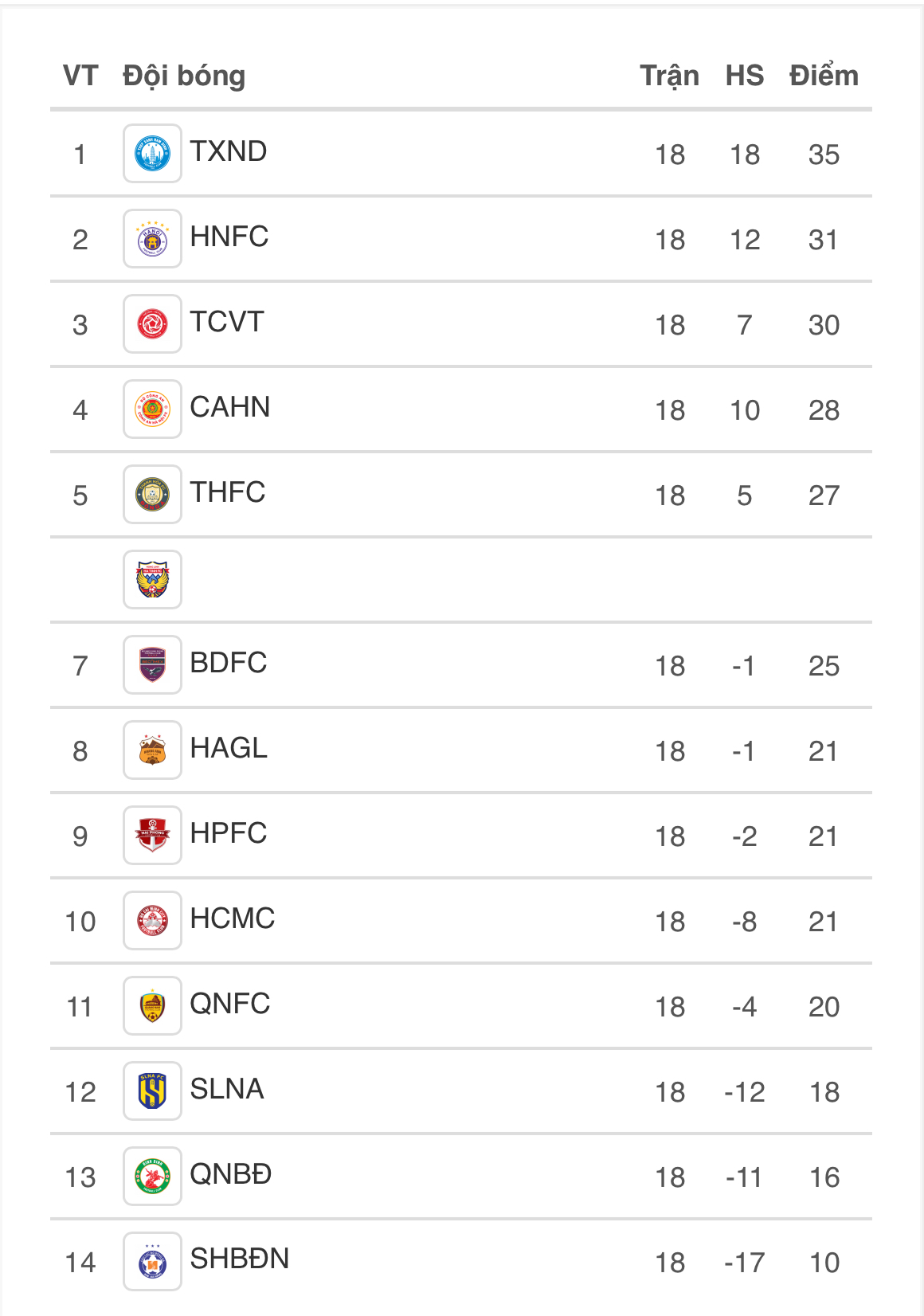This screenshot has width=924, height=1316.
Task: Sort by the Điểm column header
Action: point(824,76)
